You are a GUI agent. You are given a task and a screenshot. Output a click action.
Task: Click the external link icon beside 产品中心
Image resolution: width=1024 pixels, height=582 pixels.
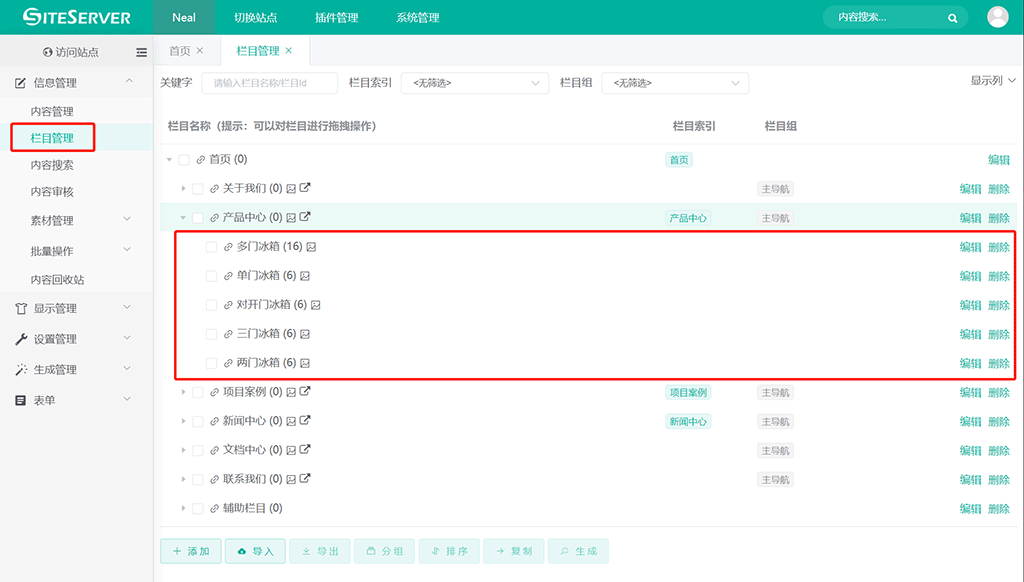point(305,217)
